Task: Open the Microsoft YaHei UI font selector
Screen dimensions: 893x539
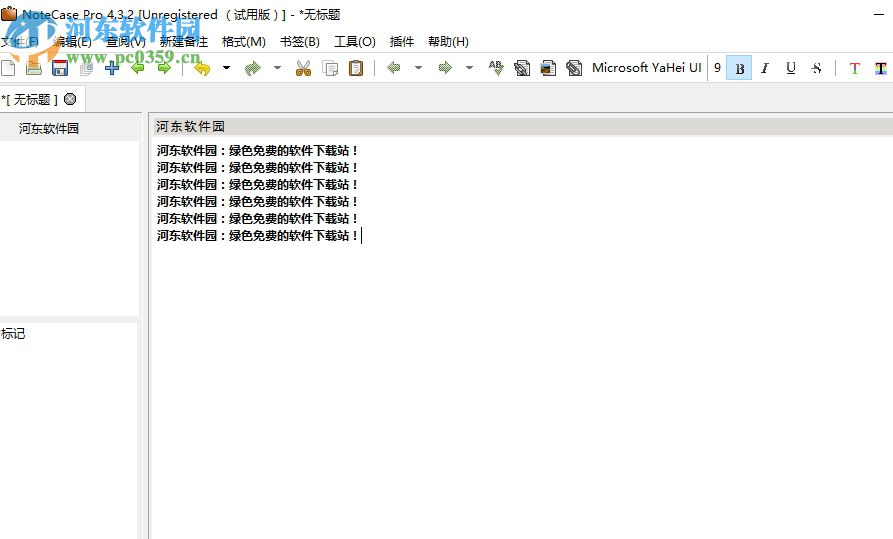Action: pyautogui.click(x=646, y=68)
